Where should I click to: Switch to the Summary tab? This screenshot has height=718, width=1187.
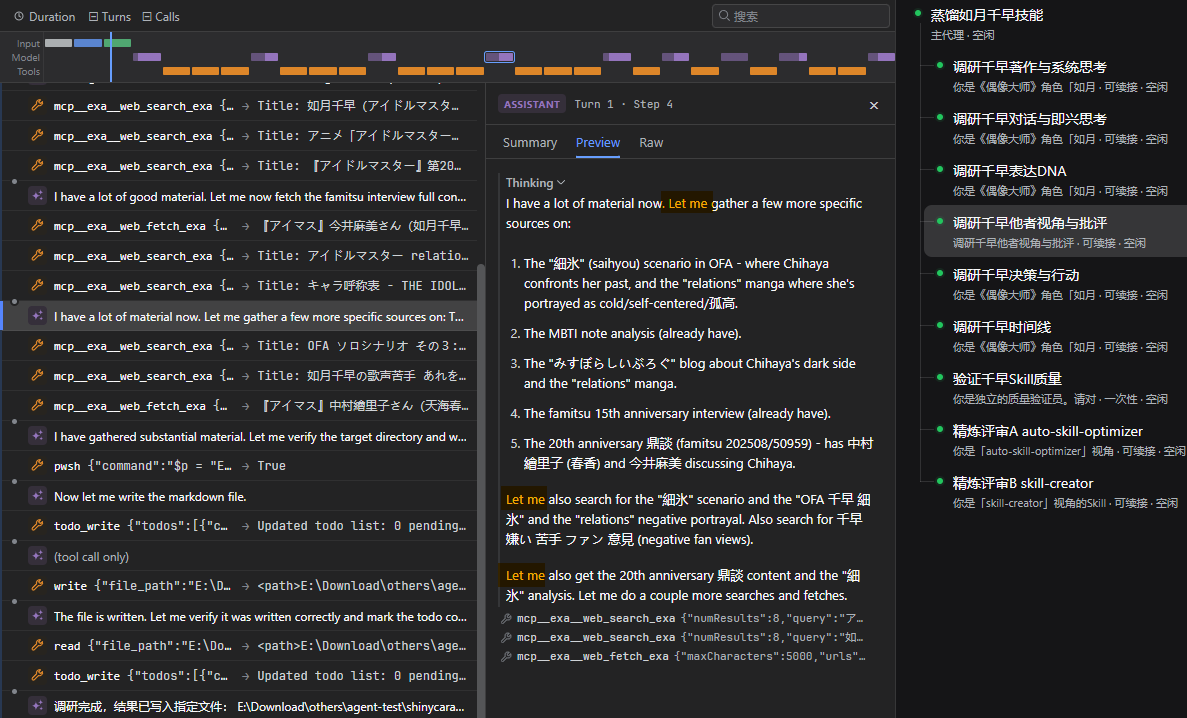point(530,142)
